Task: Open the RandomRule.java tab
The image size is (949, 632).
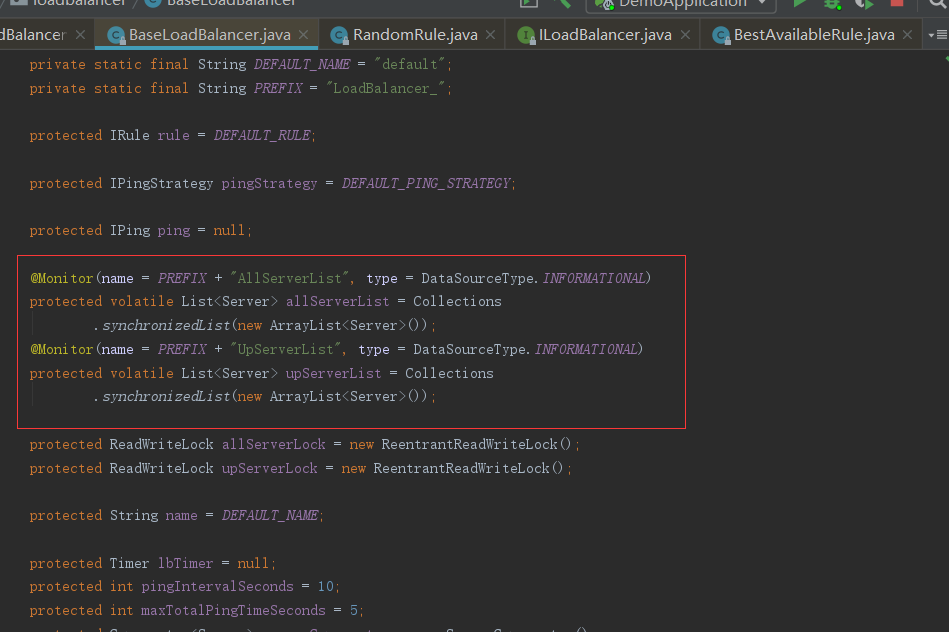Action: point(415,35)
